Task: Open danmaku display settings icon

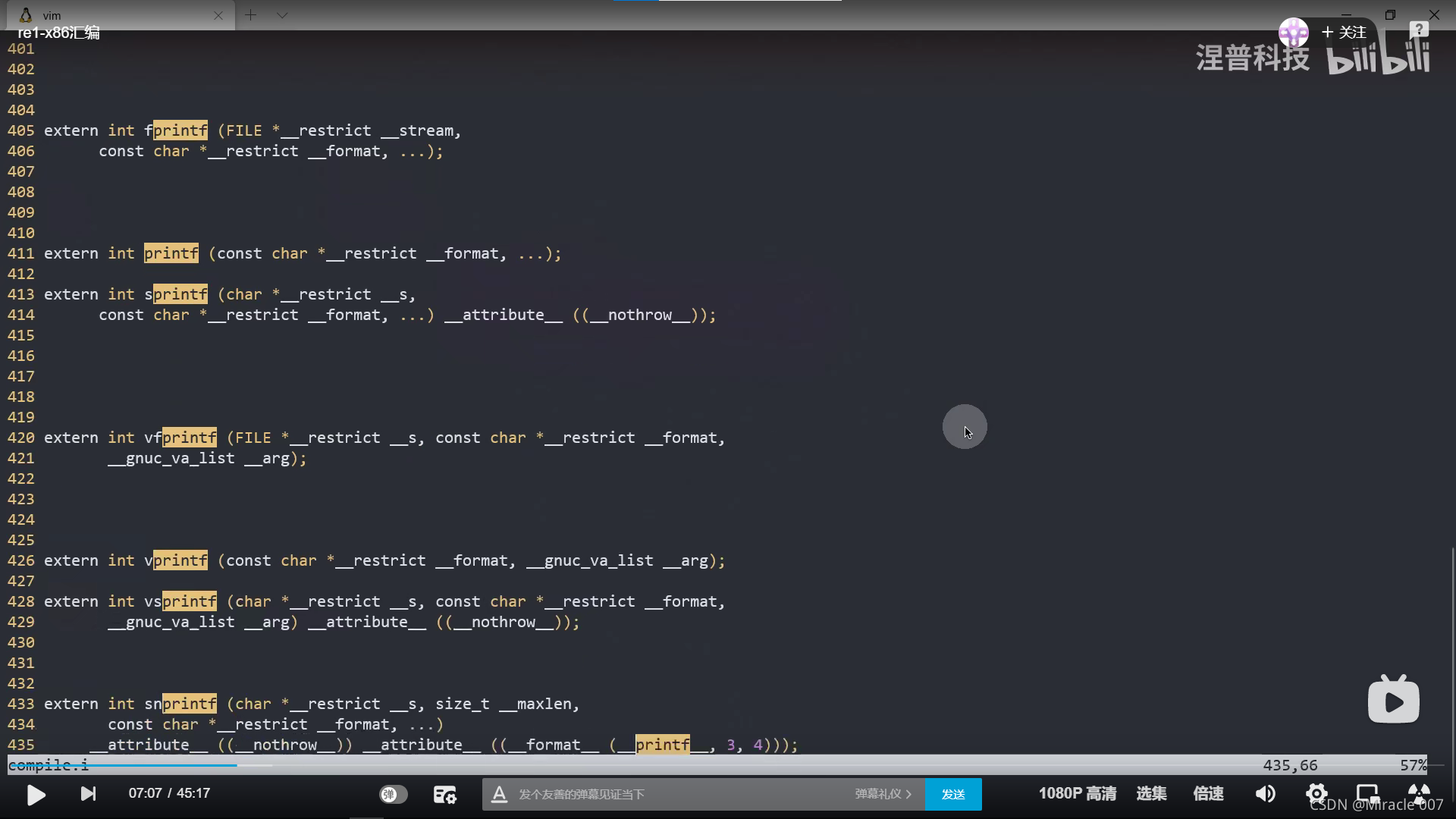Action: (x=444, y=794)
